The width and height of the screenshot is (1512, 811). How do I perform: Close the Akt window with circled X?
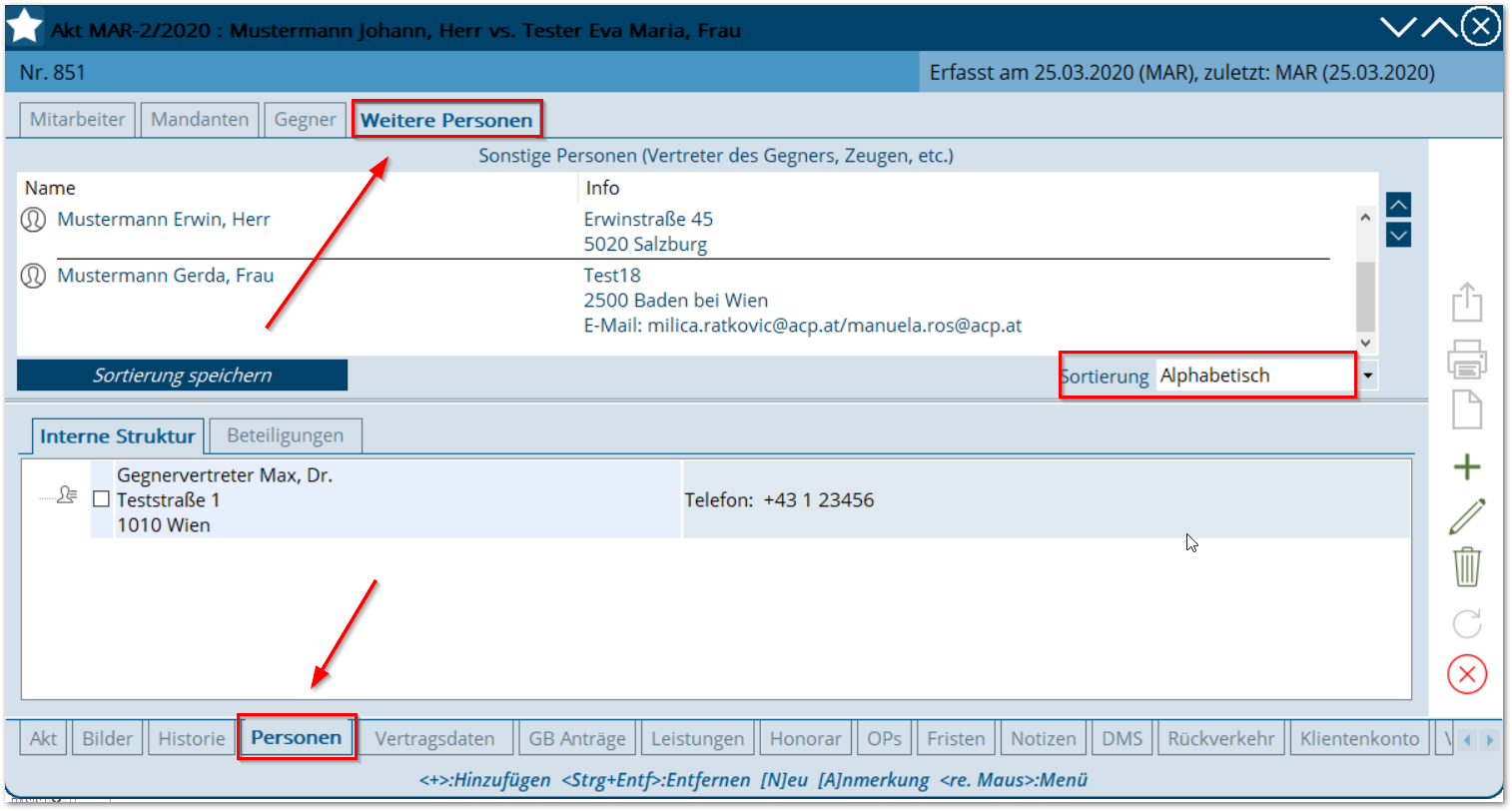[x=1481, y=27]
